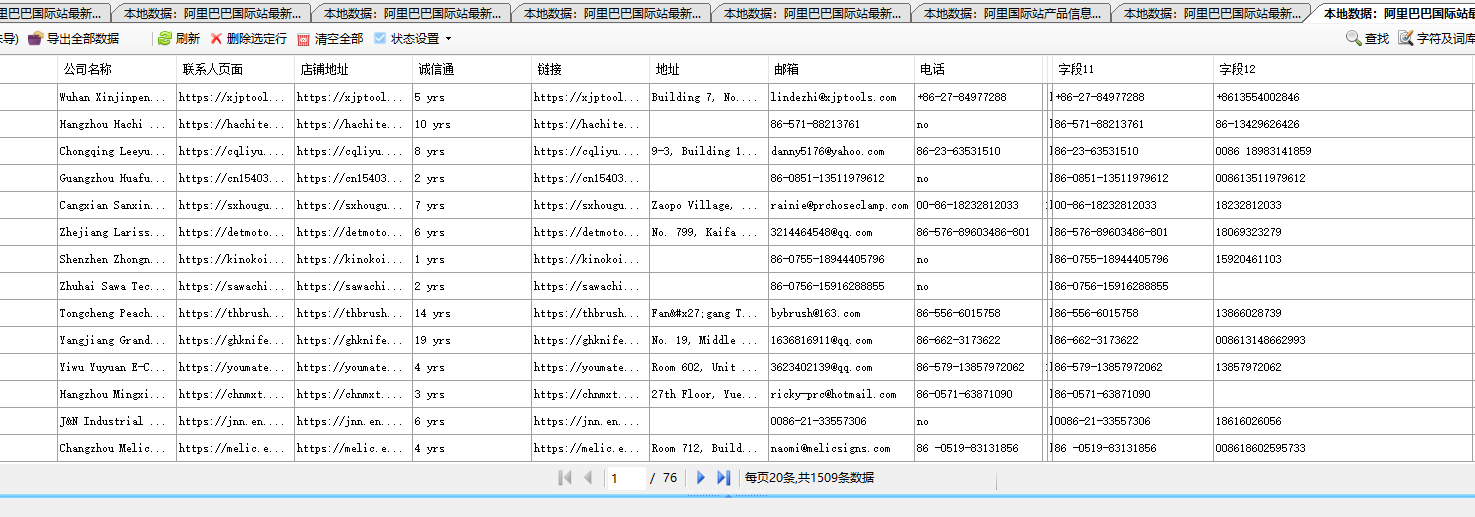
Task: Click the 地址 column header
Action: click(709, 70)
